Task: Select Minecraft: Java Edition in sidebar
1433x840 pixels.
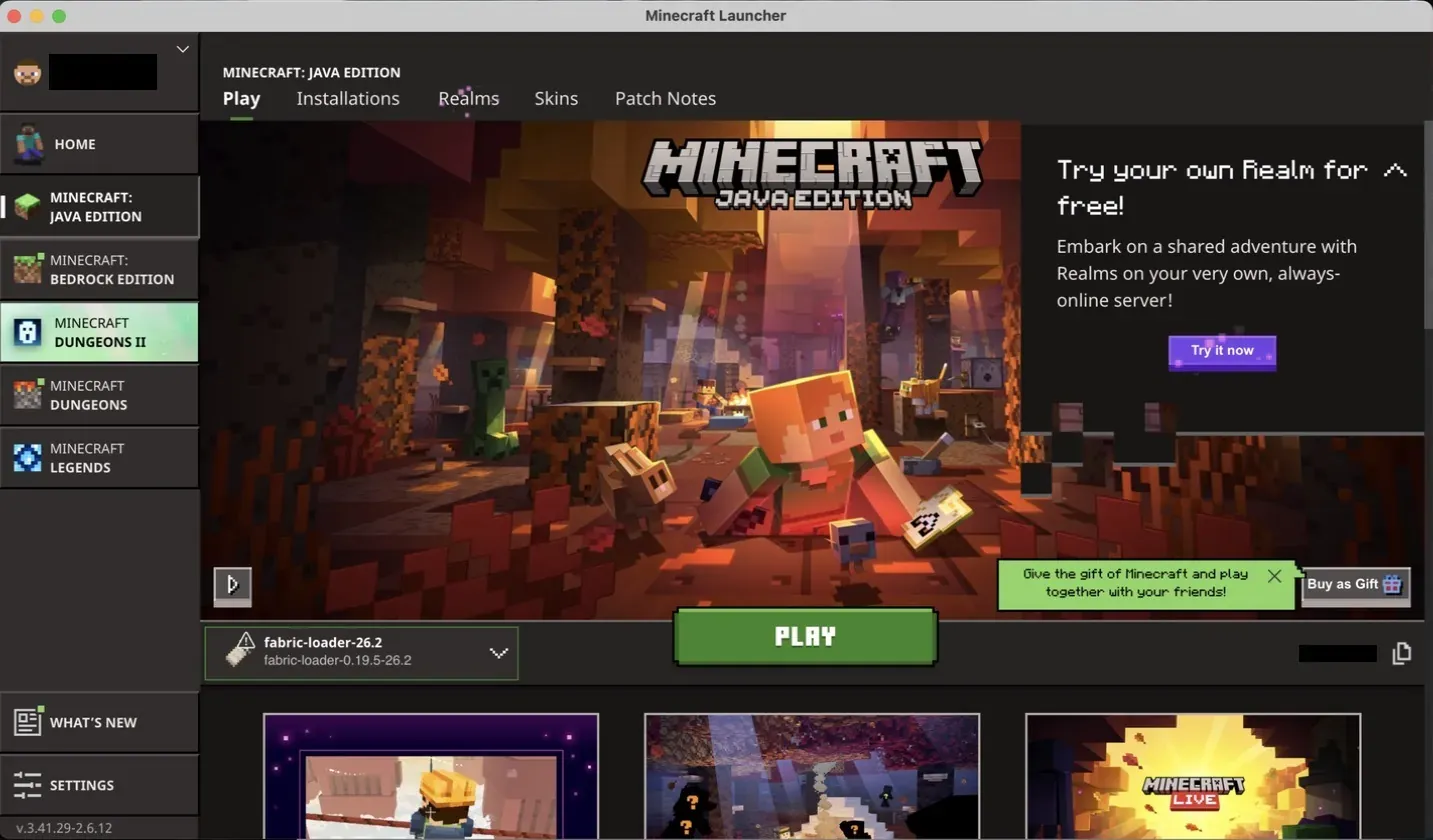Action: pos(99,207)
